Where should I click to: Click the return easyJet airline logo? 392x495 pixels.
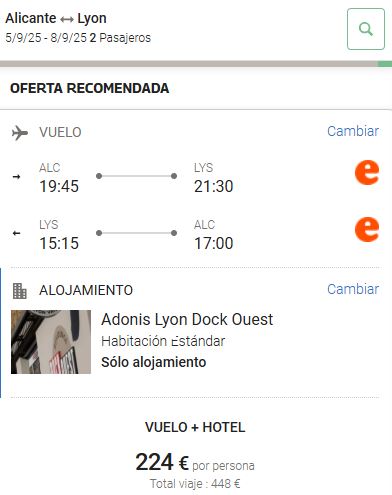tap(367, 229)
